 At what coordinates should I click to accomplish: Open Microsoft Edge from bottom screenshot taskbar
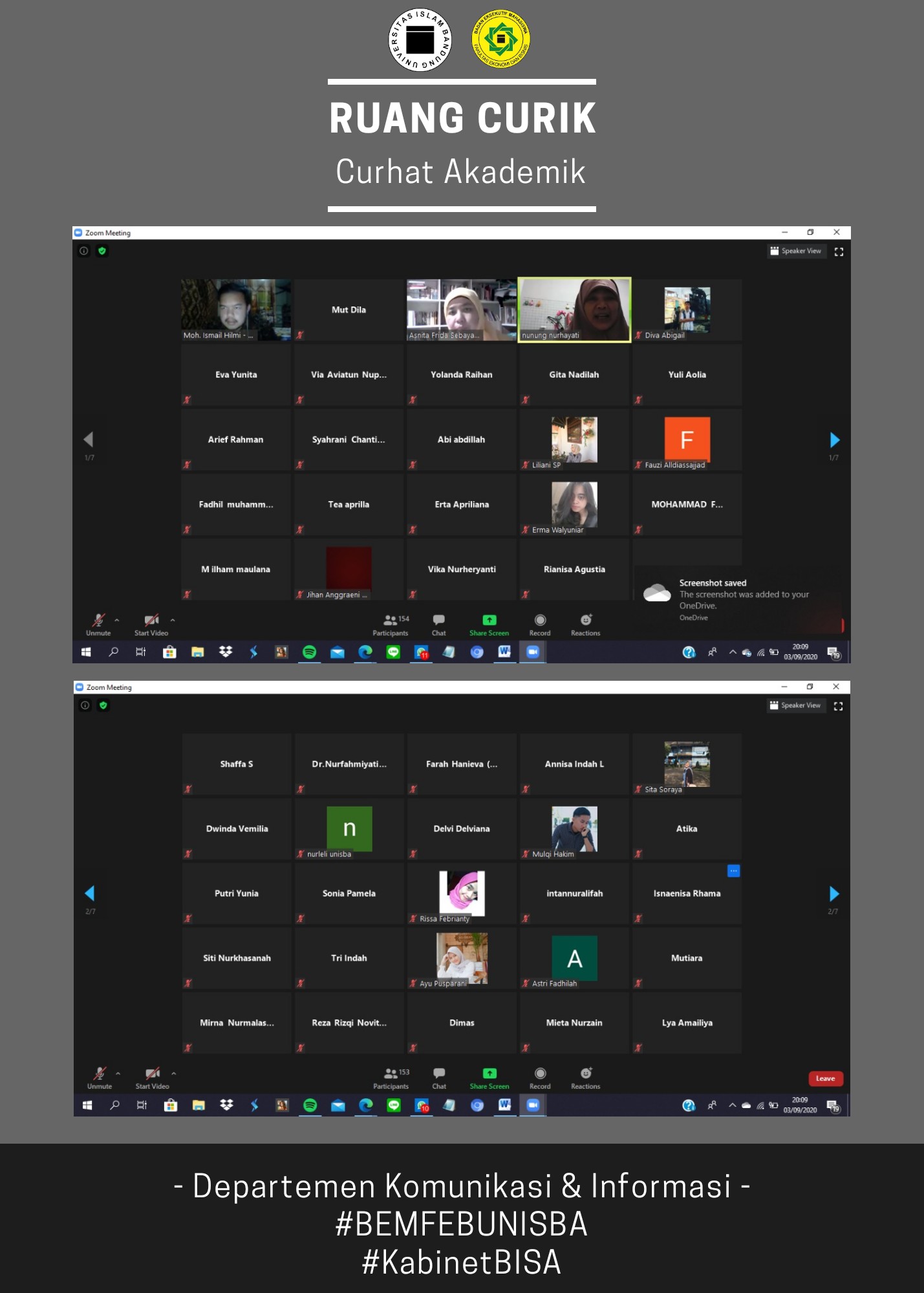click(x=366, y=1106)
